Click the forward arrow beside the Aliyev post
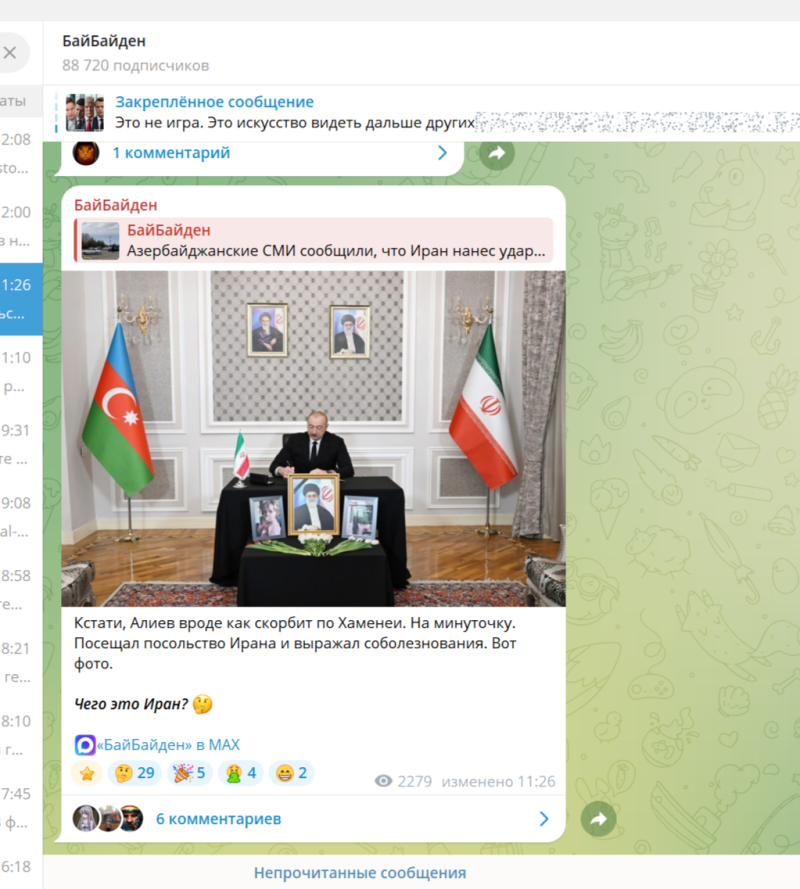This screenshot has width=800, height=889. [598, 819]
